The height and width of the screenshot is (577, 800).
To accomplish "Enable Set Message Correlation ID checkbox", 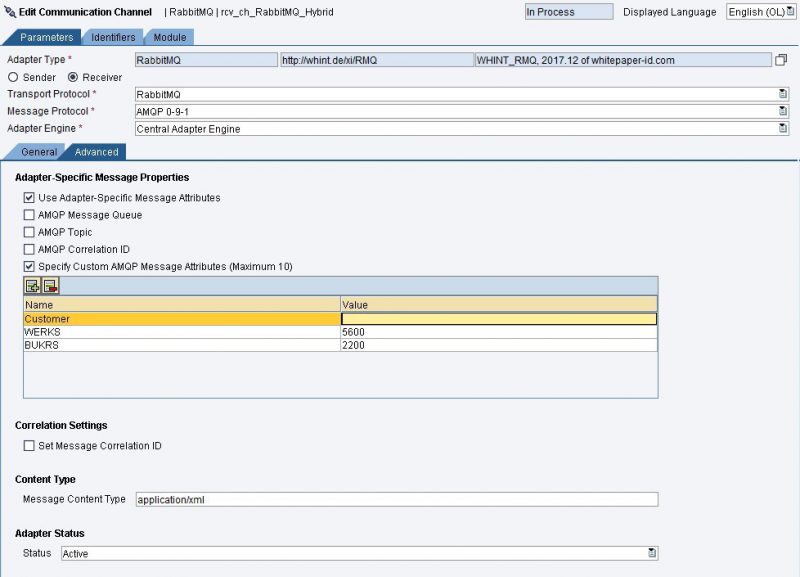I will [29, 445].
